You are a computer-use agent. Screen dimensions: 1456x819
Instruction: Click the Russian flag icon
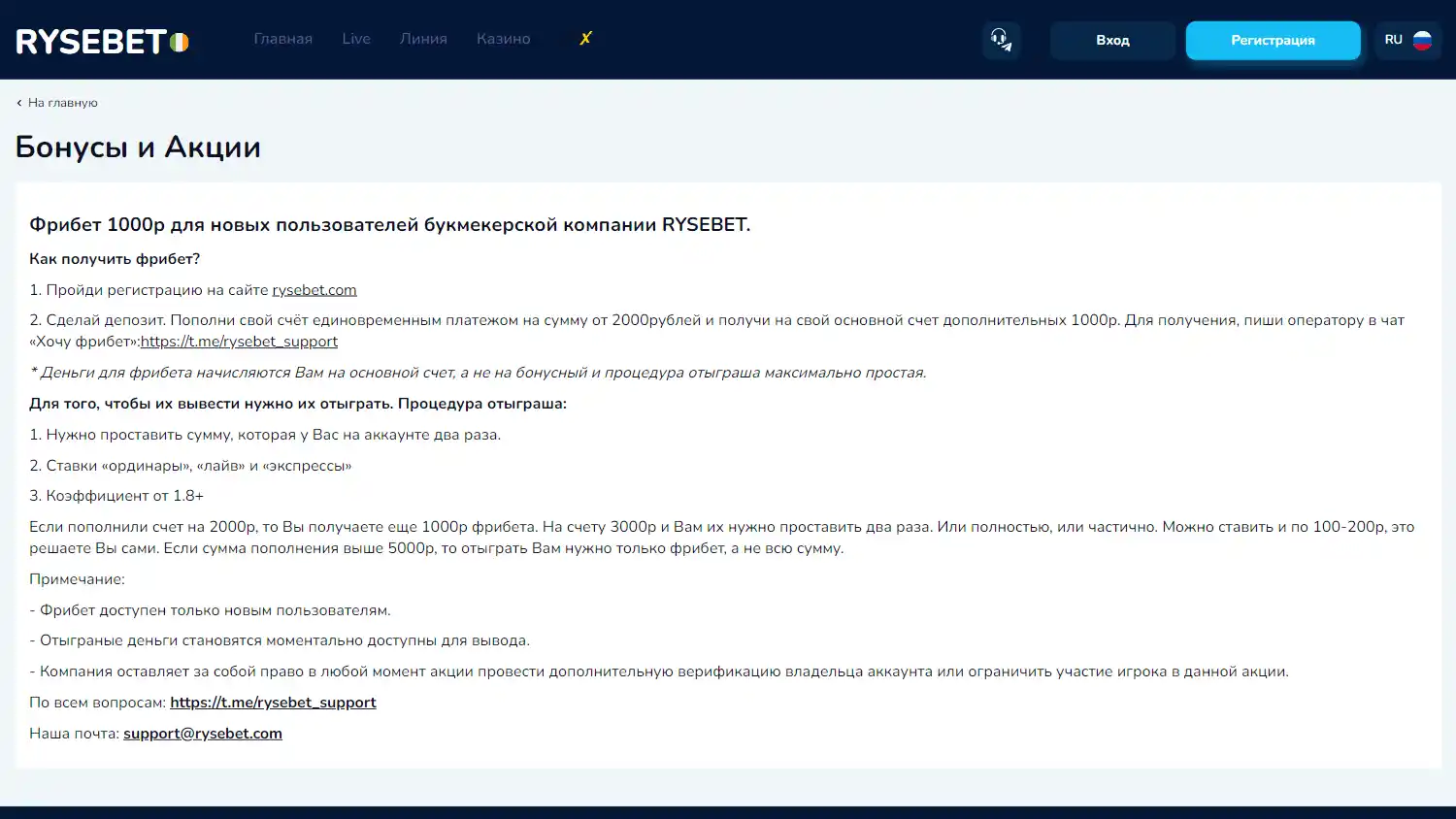1422,40
